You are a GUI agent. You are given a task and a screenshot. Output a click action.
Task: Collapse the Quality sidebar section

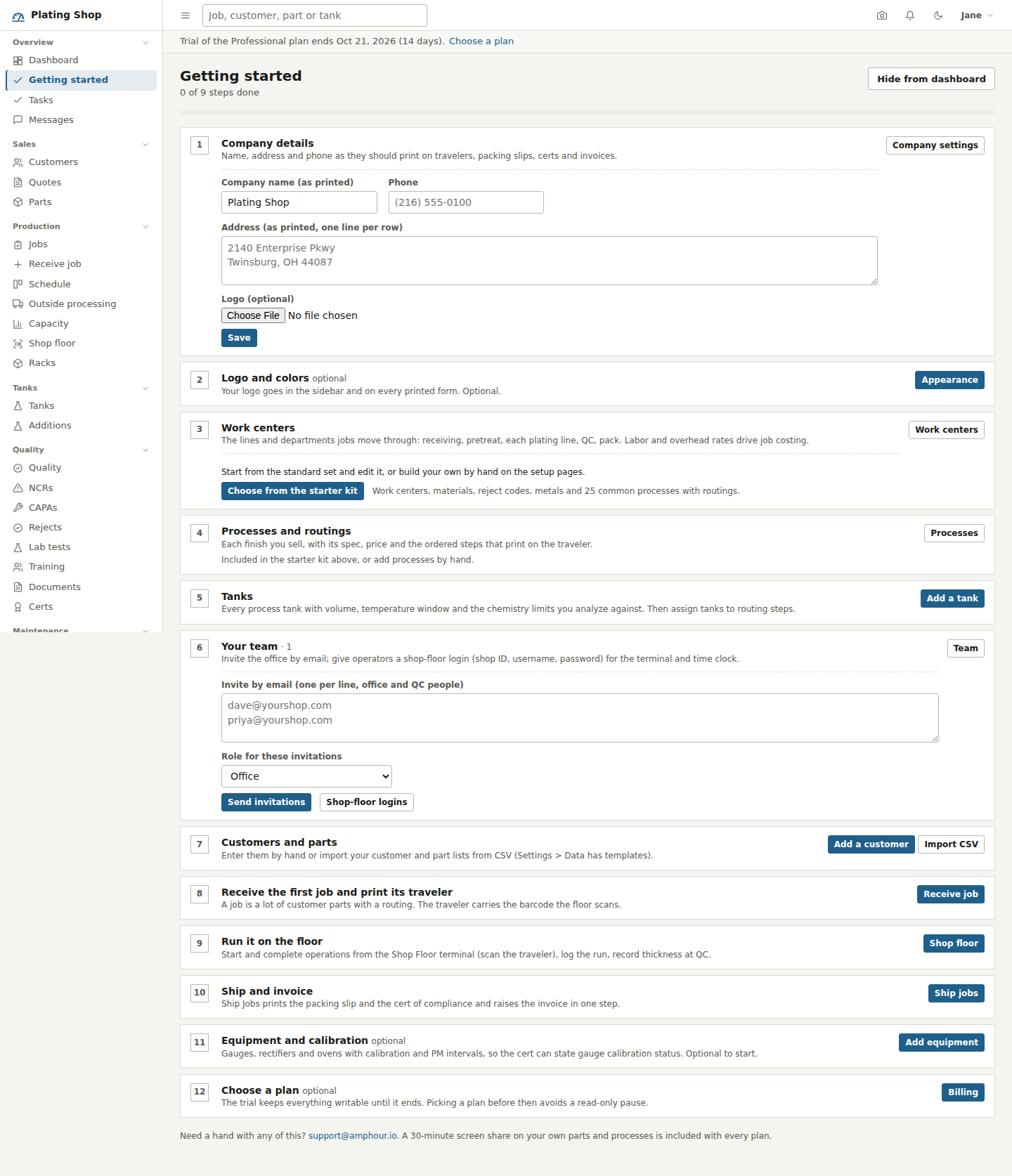click(145, 450)
